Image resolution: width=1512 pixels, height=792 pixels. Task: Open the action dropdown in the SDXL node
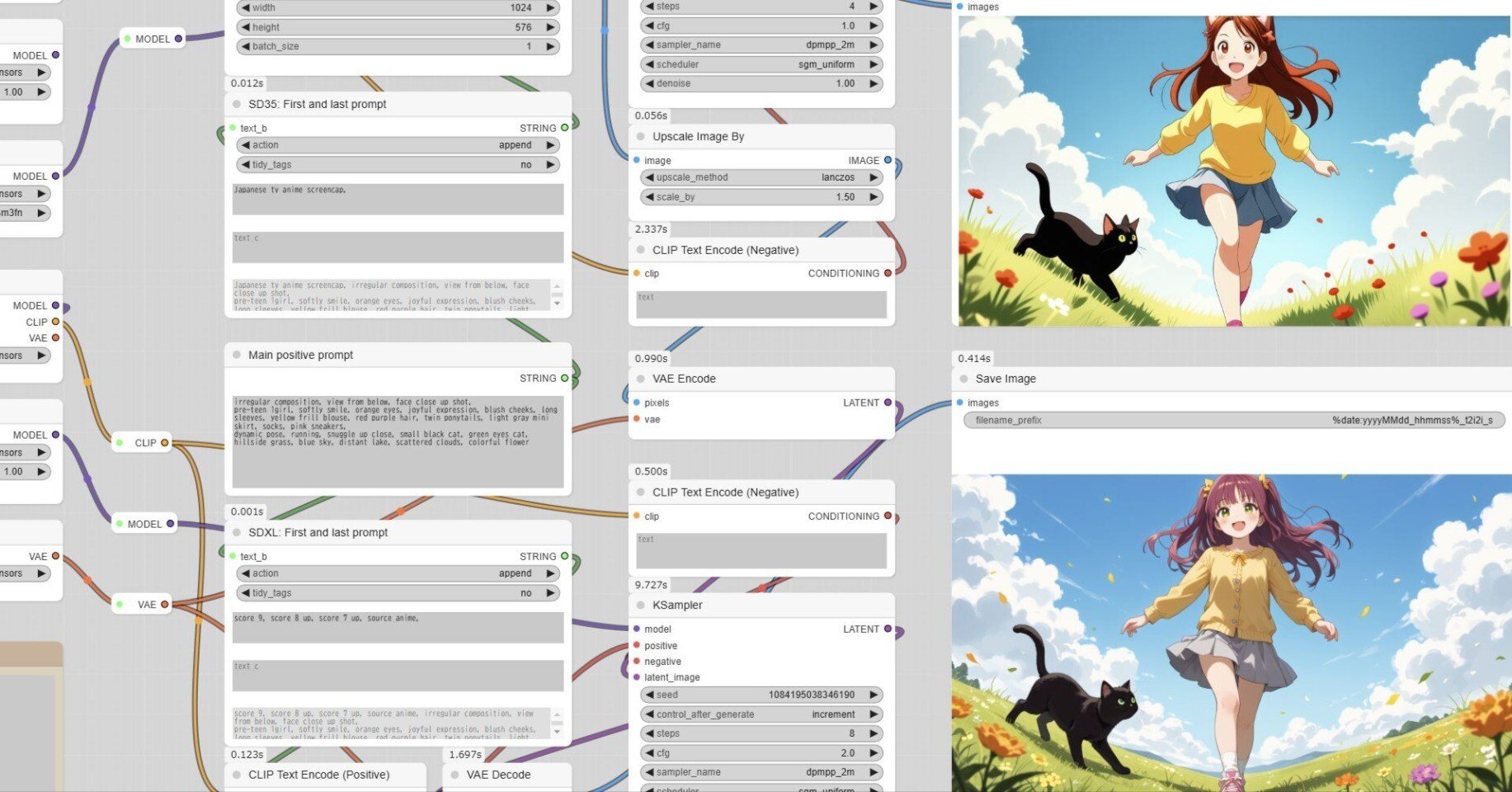(x=398, y=573)
